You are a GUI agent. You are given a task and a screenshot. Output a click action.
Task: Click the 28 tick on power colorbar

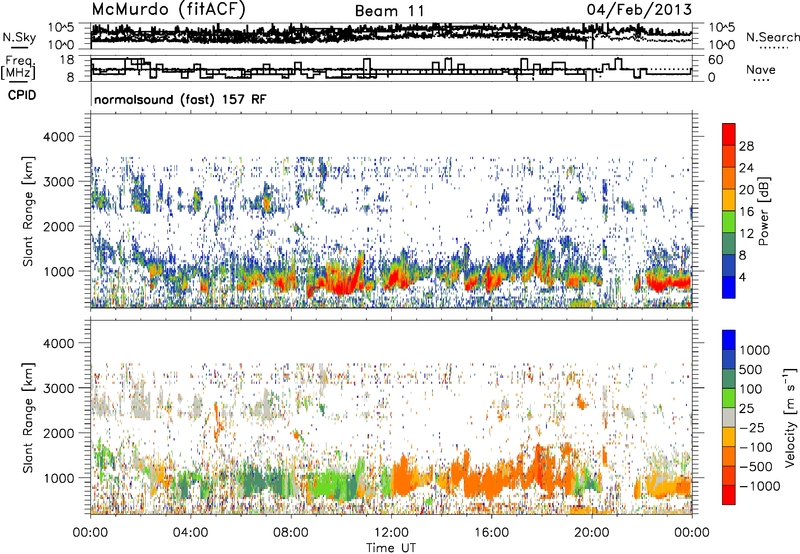[746, 146]
